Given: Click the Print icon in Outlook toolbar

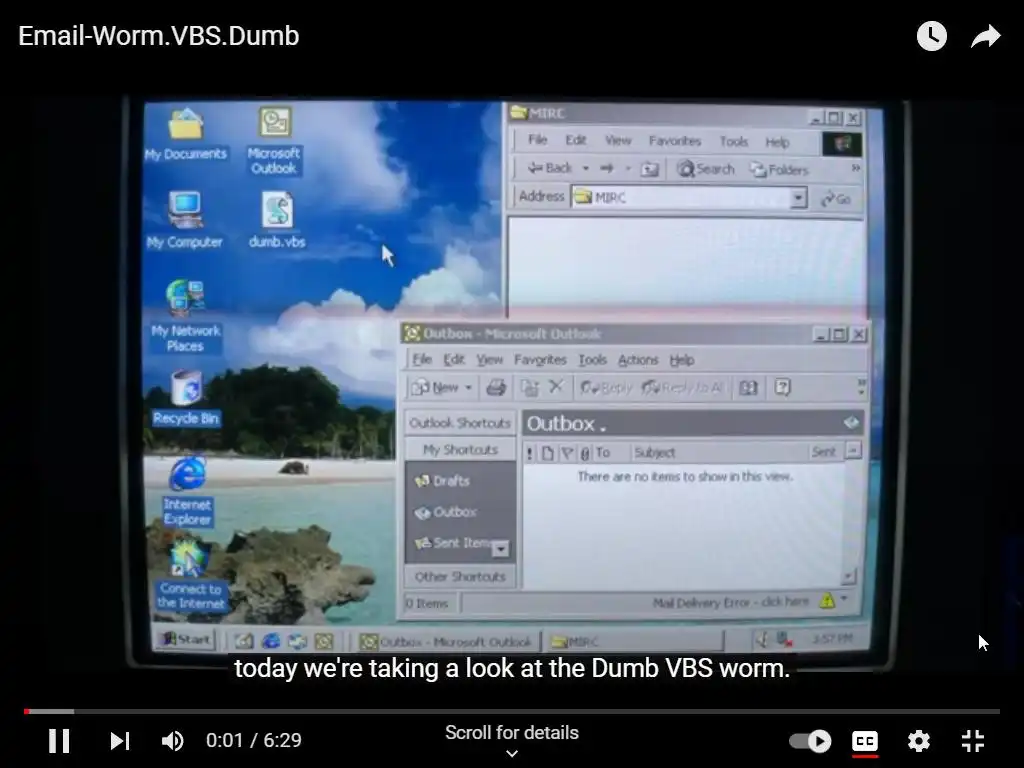Looking at the screenshot, I should [496, 388].
